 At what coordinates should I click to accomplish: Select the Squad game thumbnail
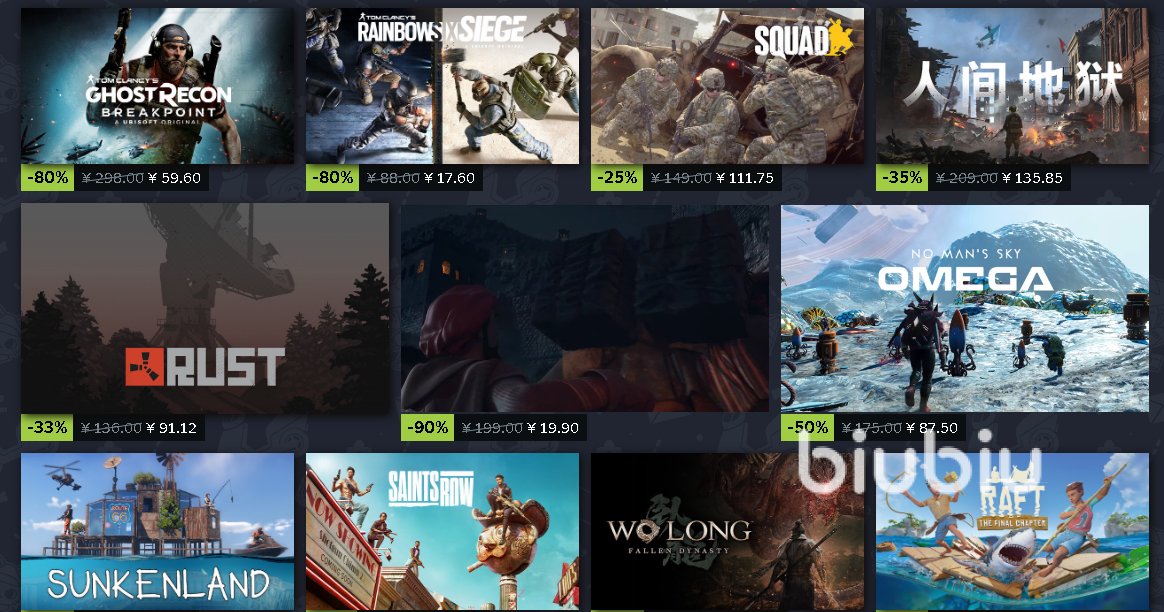[728, 86]
